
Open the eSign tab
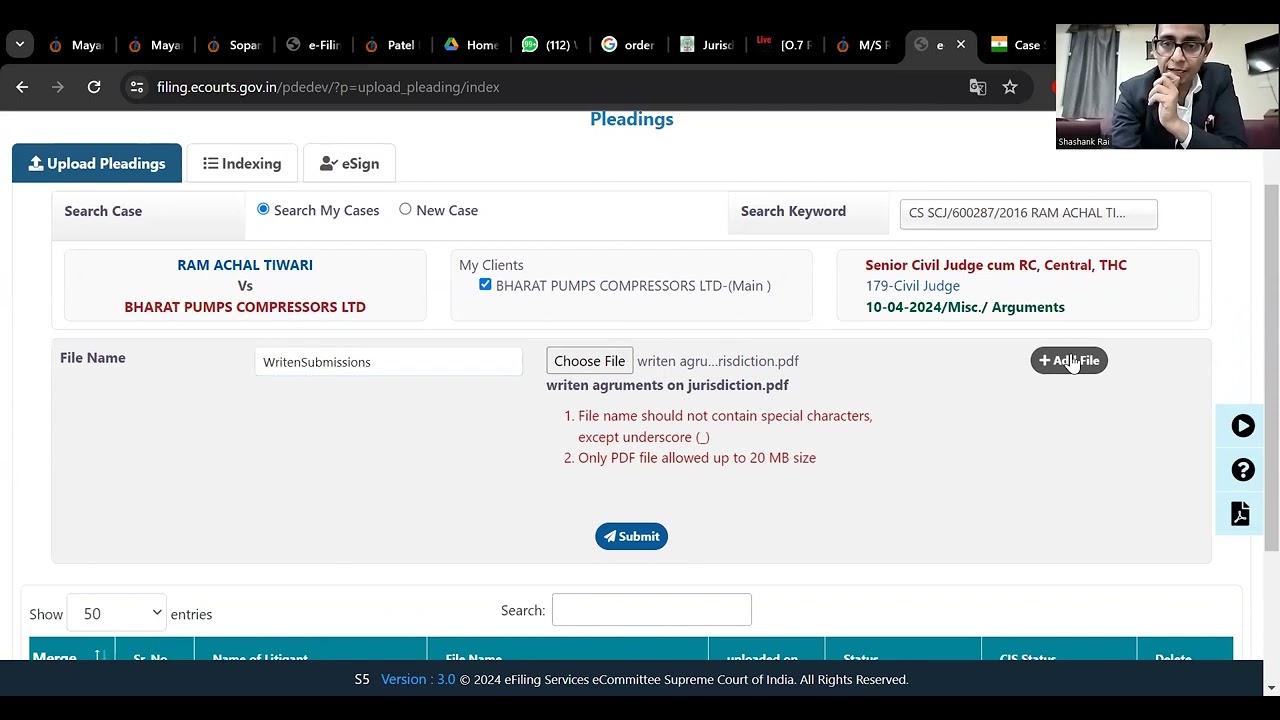coord(349,163)
